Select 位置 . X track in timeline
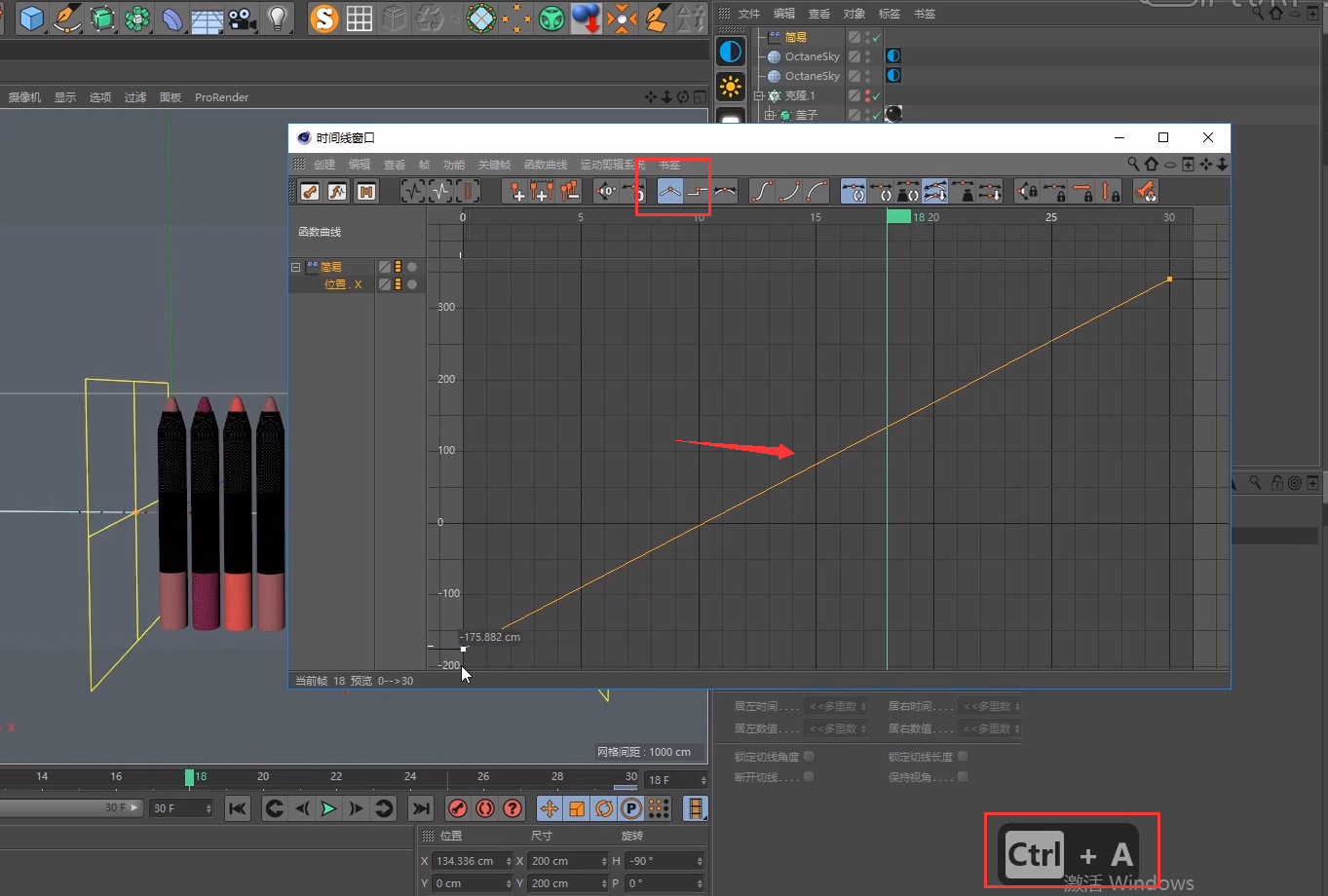The image size is (1328, 896). [343, 284]
